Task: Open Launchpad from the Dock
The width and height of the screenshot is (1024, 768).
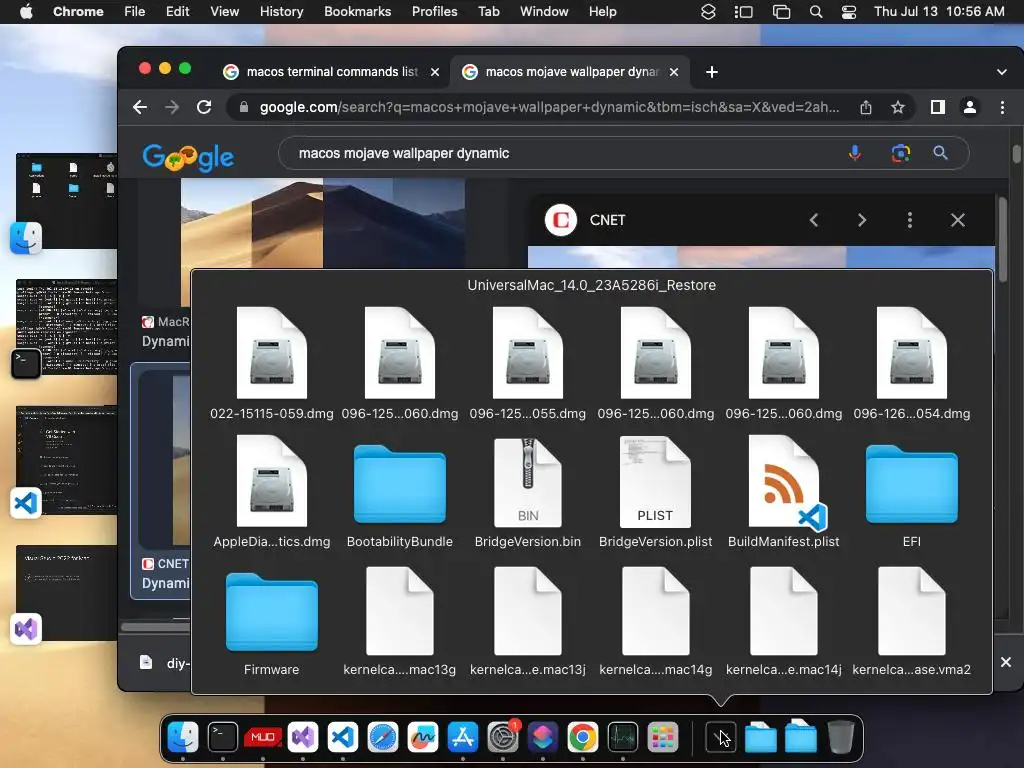Action: (x=662, y=737)
